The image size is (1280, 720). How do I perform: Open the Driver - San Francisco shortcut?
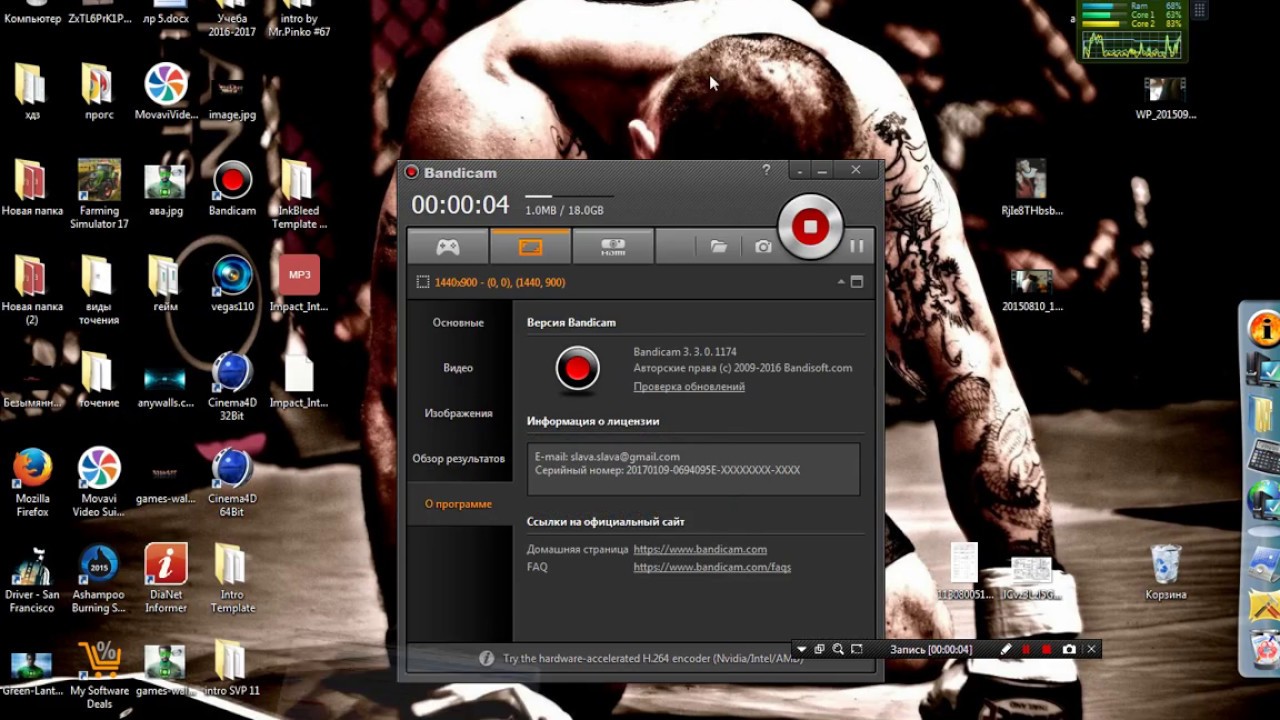coord(32,579)
